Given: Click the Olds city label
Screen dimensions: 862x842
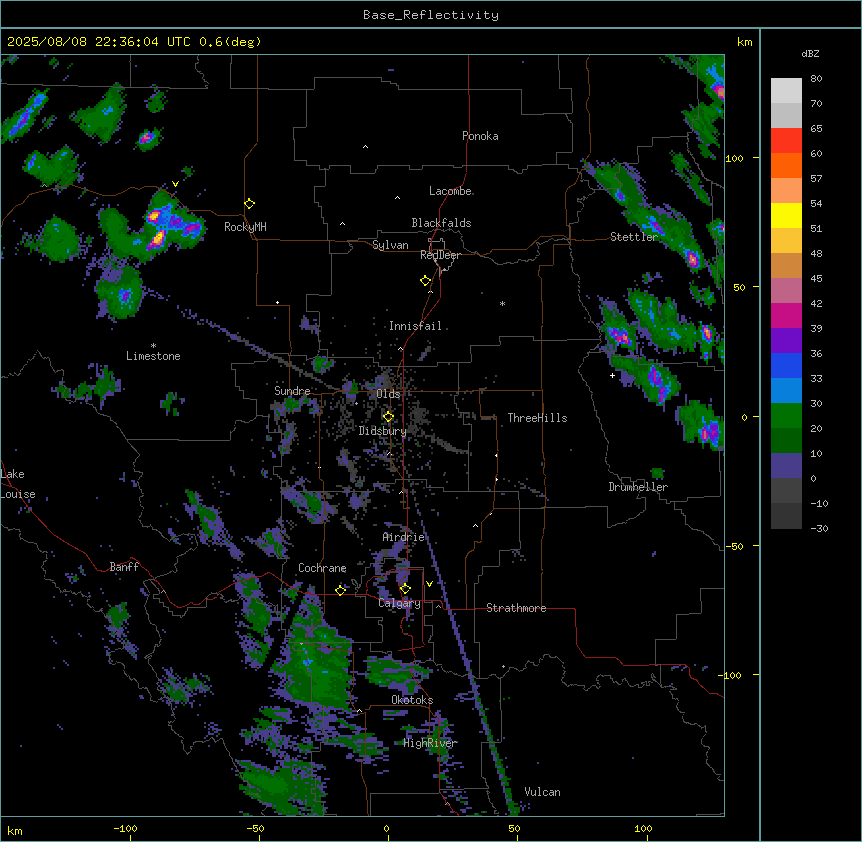Looking at the screenshot, I should pos(388,394).
